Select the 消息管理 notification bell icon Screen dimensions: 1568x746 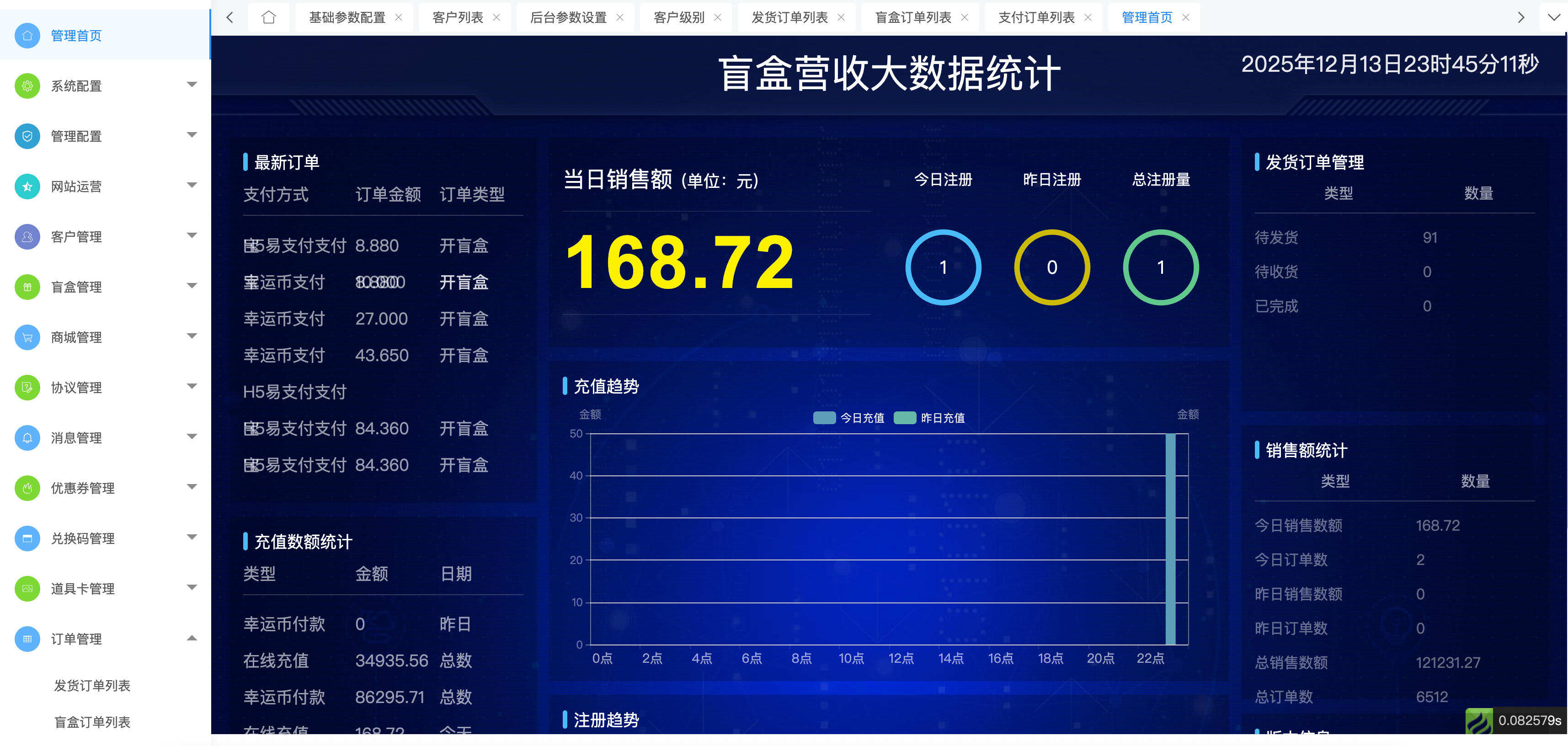27,437
